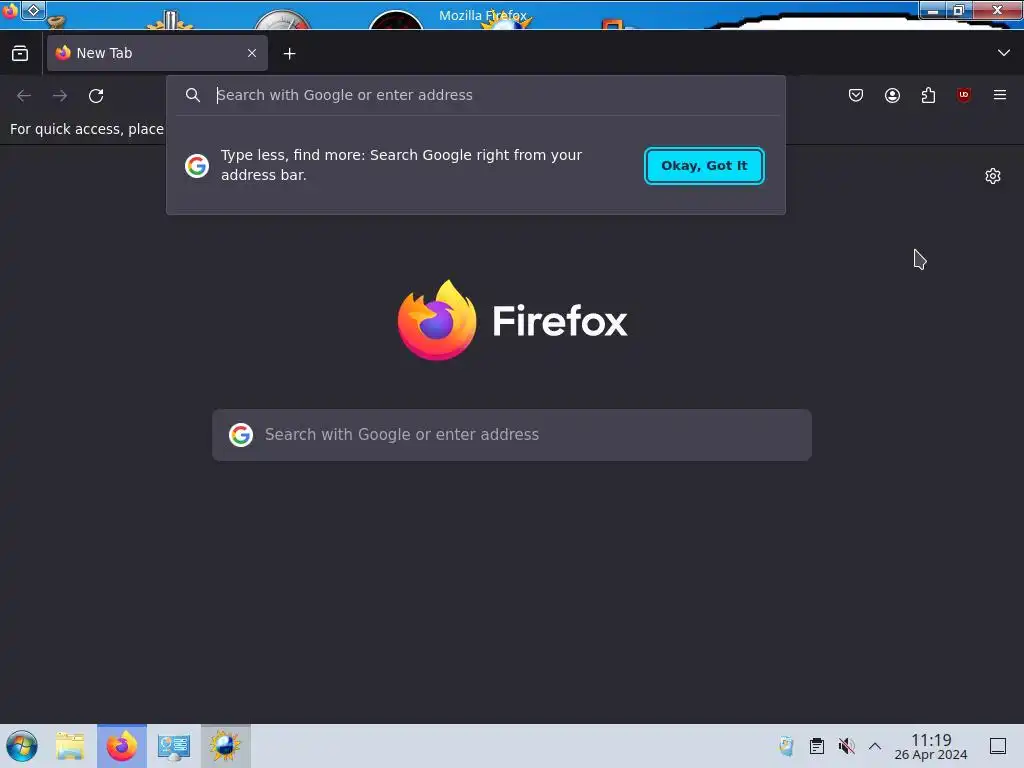The image size is (1024, 768).
Task: Click the Google logo in the tip
Action: click(197, 166)
